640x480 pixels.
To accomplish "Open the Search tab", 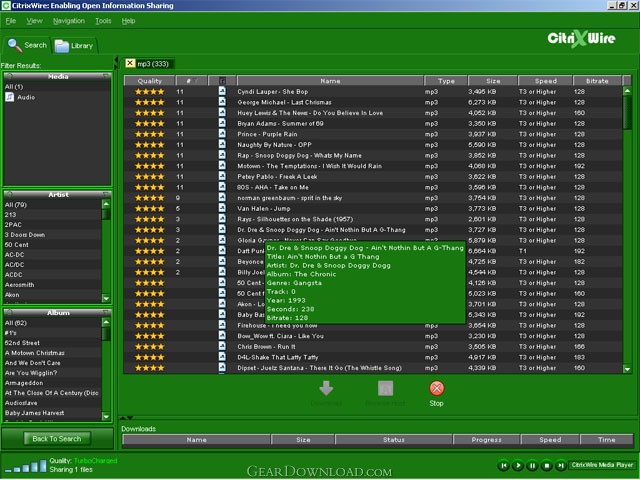I will coord(27,45).
